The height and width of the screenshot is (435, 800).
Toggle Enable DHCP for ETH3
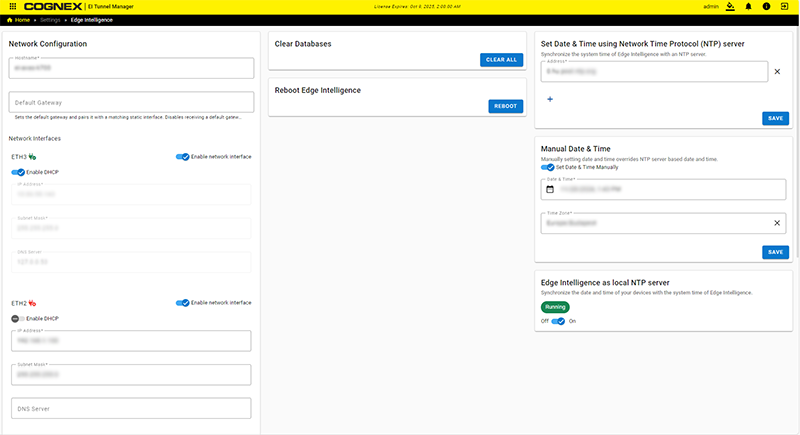18,172
